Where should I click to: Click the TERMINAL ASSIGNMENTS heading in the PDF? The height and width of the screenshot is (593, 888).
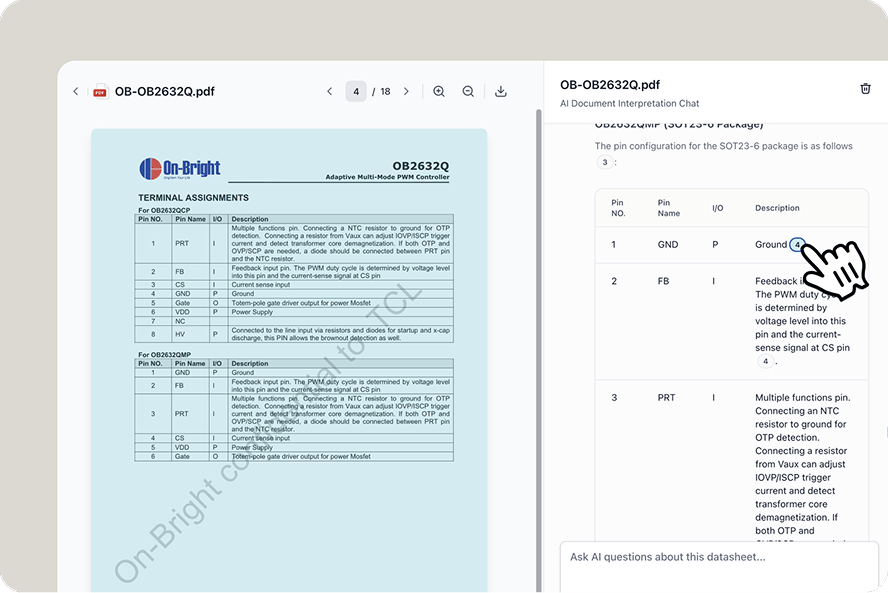pos(193,198)
